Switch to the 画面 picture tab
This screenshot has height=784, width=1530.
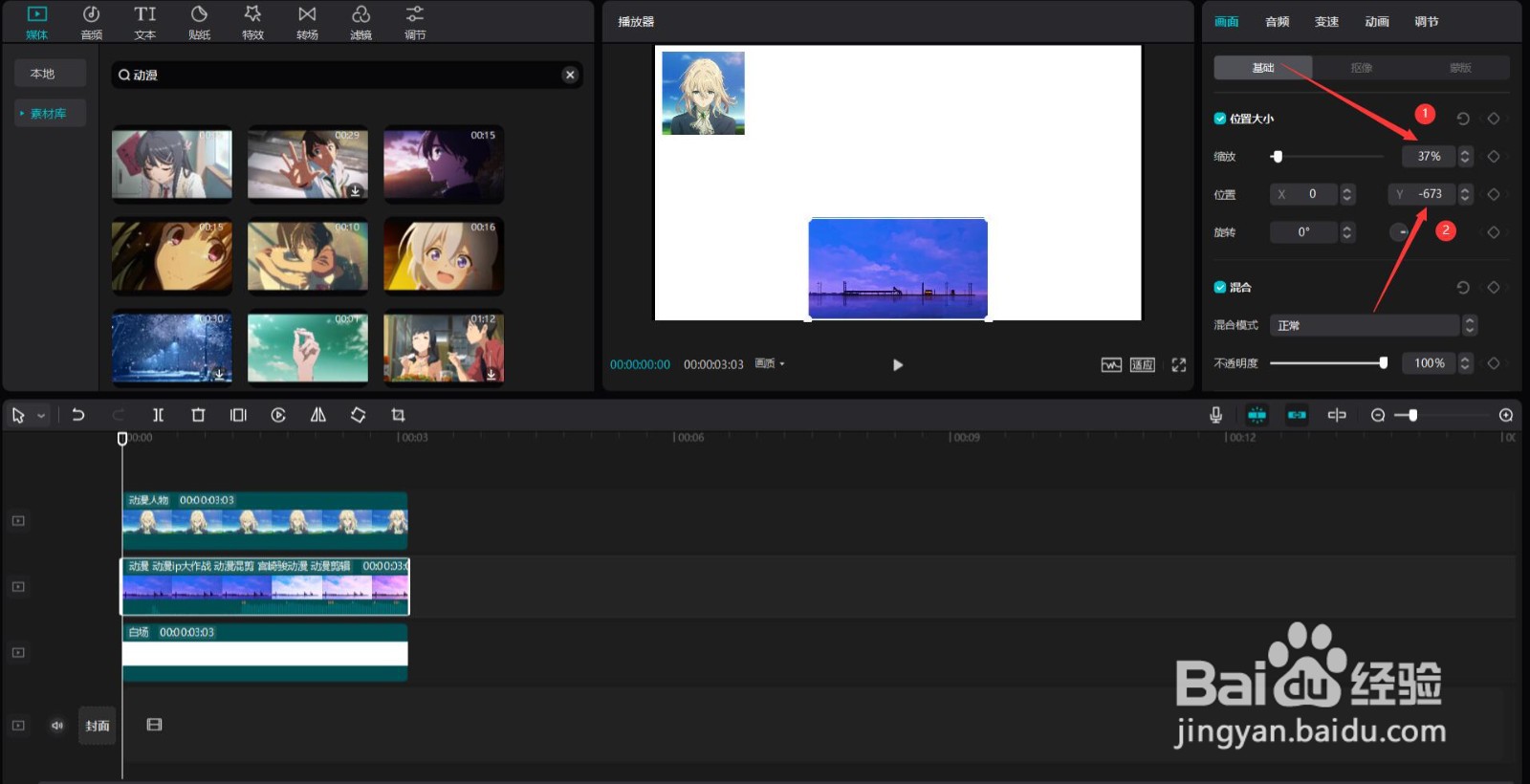coord(1226,21)
